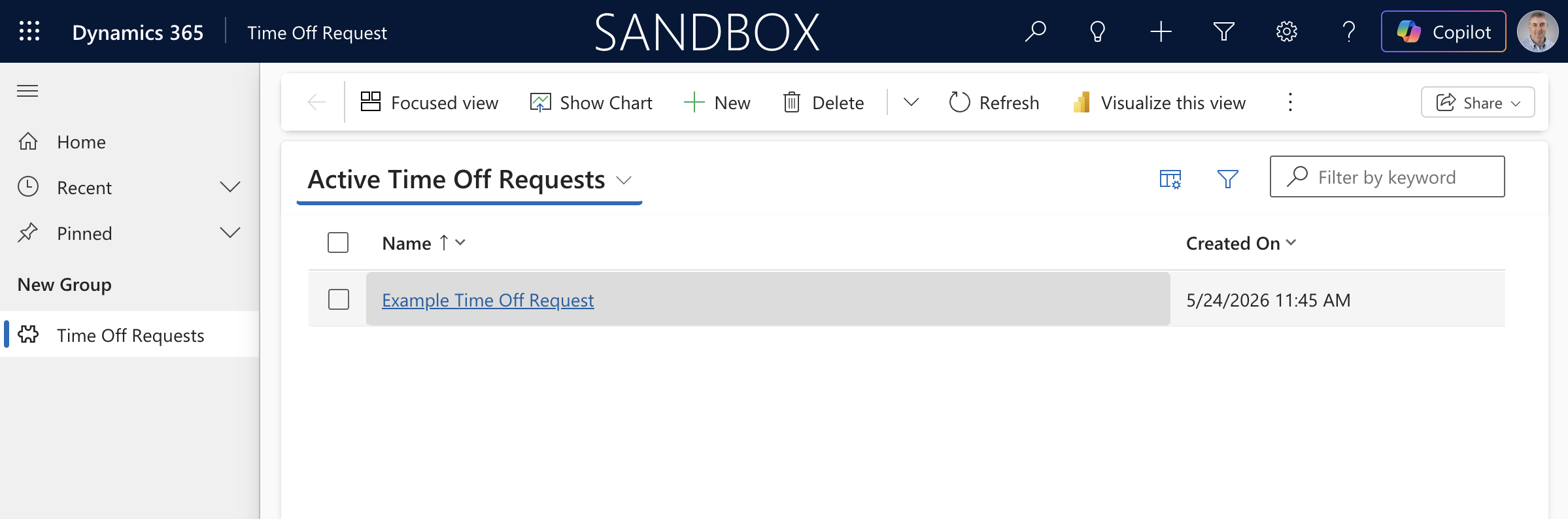
Task: Click the edit columns icon
Action: point(1170,178)
